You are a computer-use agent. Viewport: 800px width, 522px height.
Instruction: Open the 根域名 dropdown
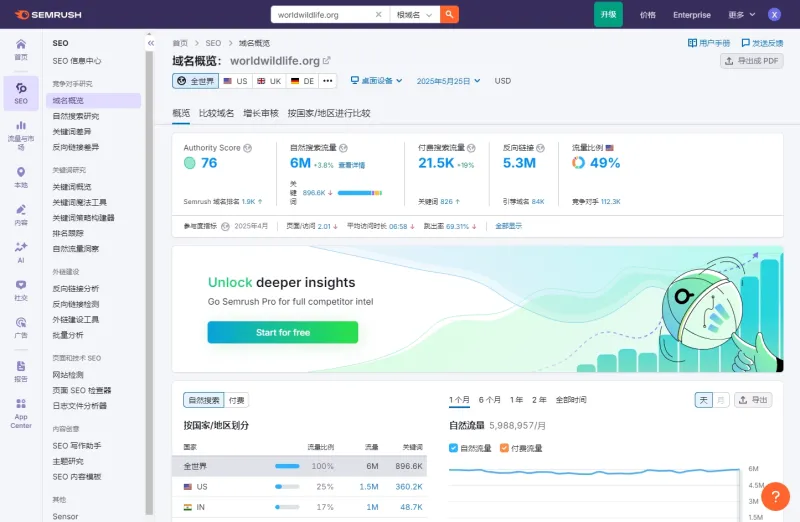click(x=415, y=14)
